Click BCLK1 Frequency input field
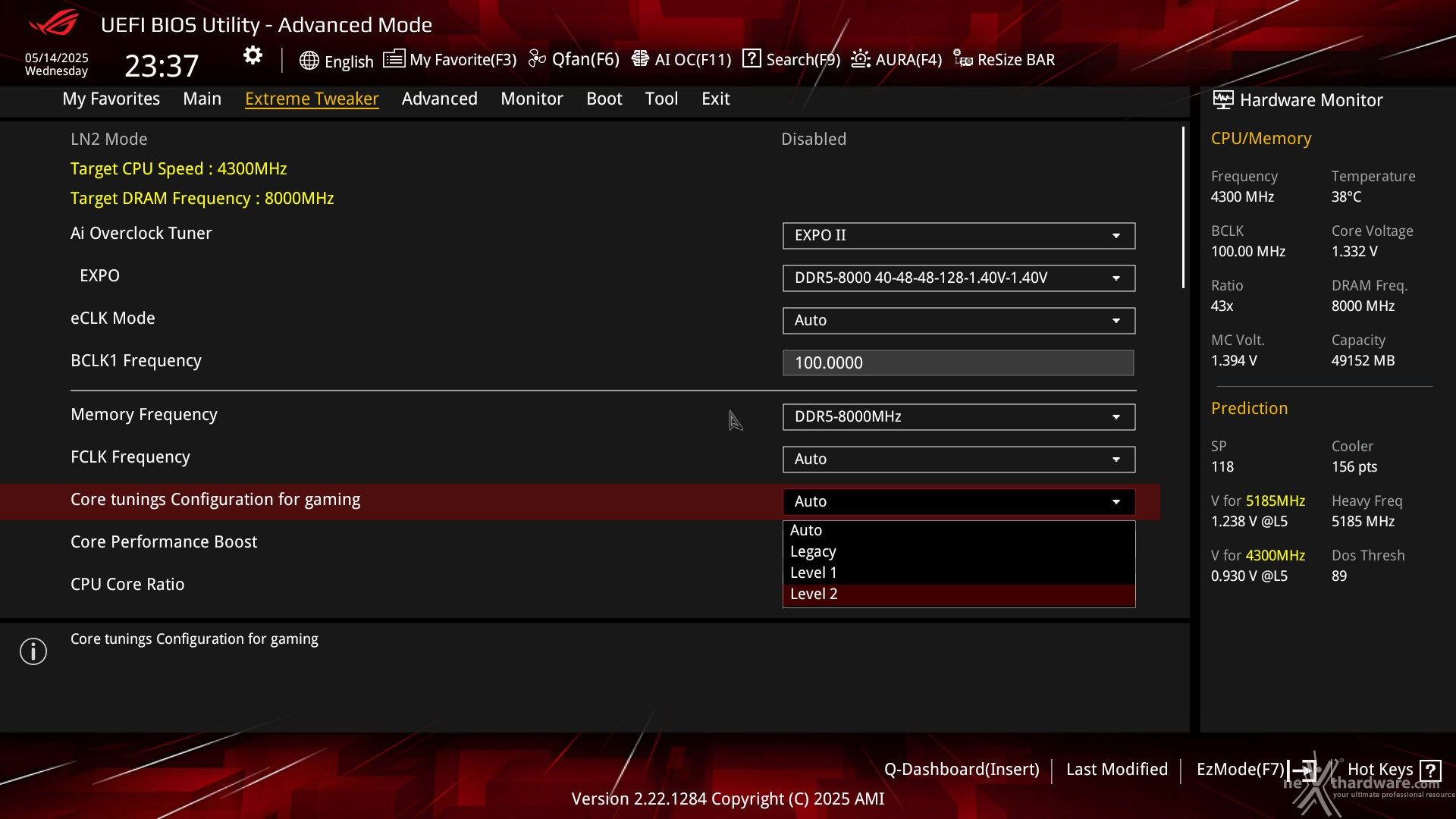 (959, 363)
